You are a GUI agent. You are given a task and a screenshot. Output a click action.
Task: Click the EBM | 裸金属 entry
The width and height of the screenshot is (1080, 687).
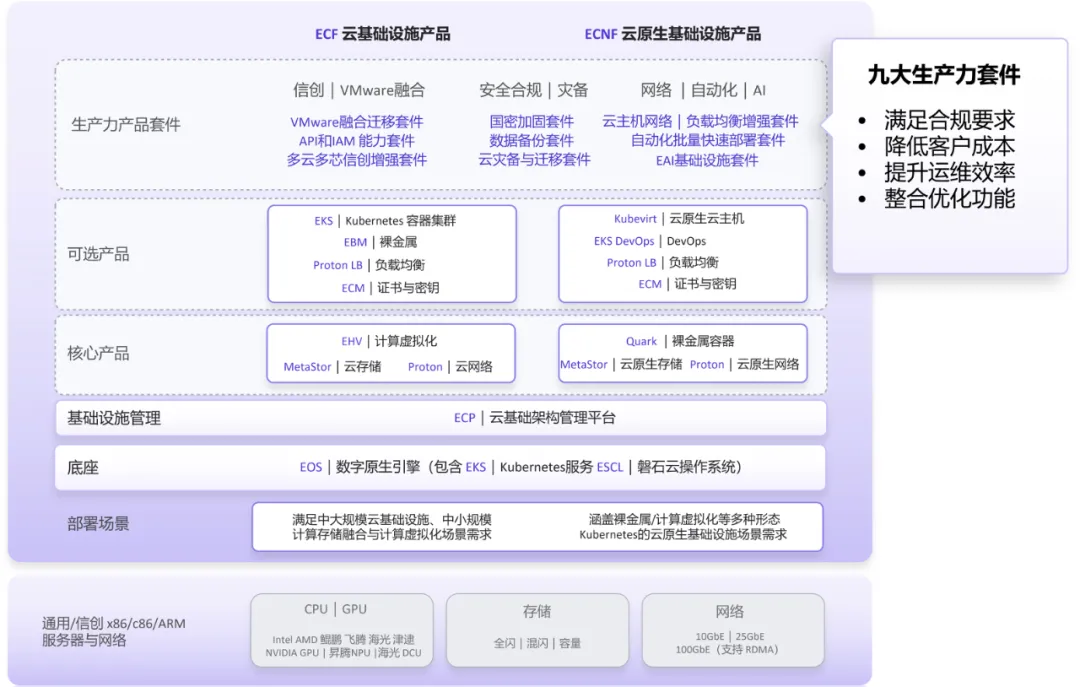click(x=380, y=242)
